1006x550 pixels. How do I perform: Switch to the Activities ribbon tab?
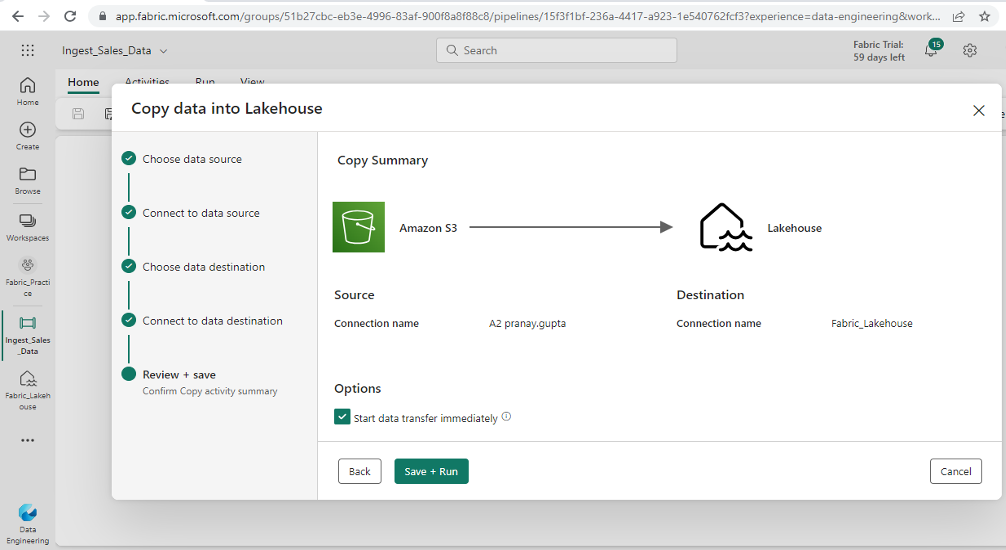tap(147, 82)
